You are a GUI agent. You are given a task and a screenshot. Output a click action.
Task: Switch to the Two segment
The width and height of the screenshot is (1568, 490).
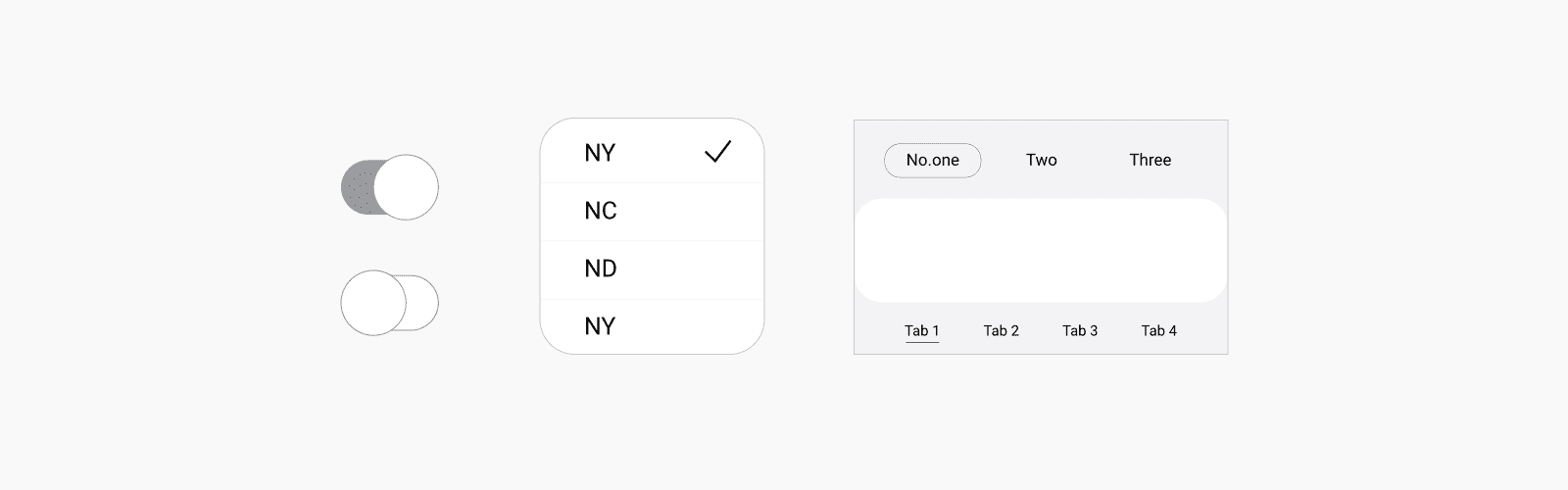click(x=1041, y=160)
